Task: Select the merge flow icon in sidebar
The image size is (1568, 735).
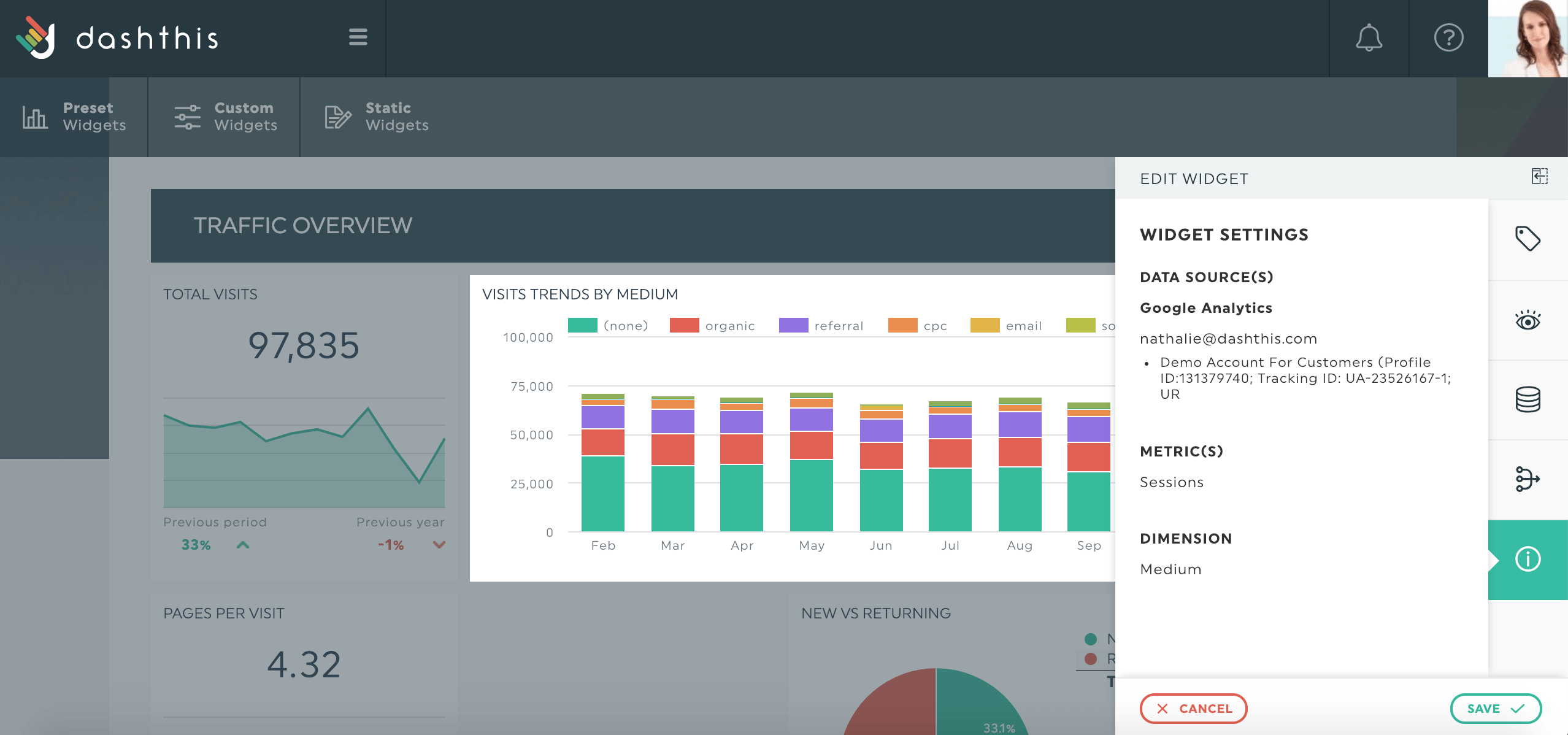Action: tap(1528, 479)
